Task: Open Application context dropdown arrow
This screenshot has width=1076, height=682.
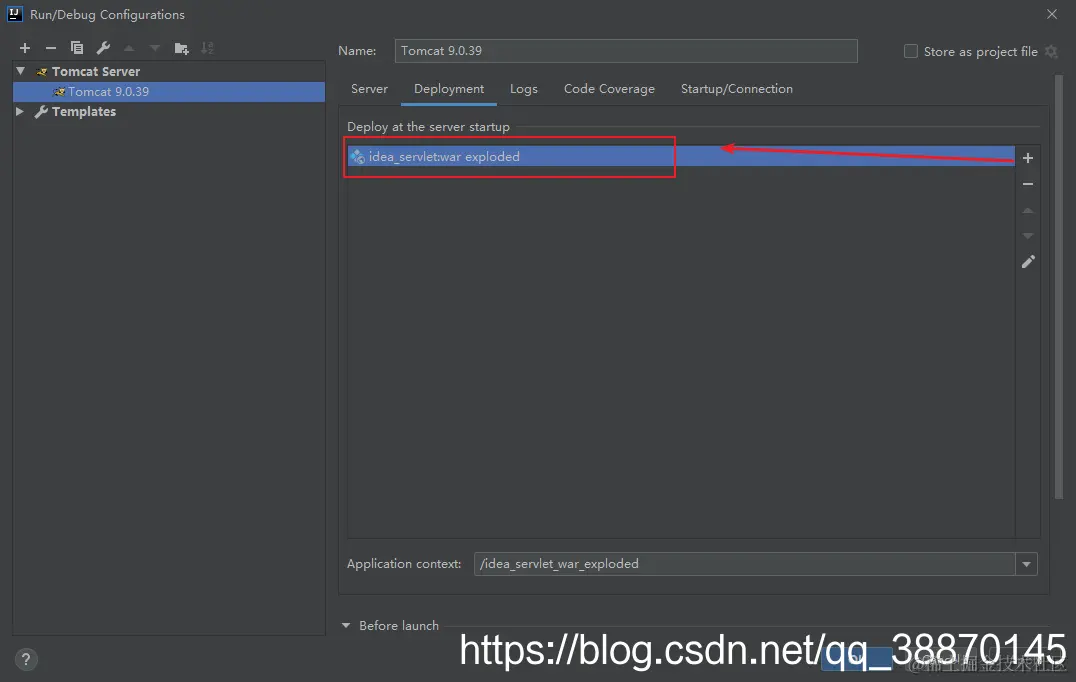Action: pyautogui.click(x=1027, y=564)
